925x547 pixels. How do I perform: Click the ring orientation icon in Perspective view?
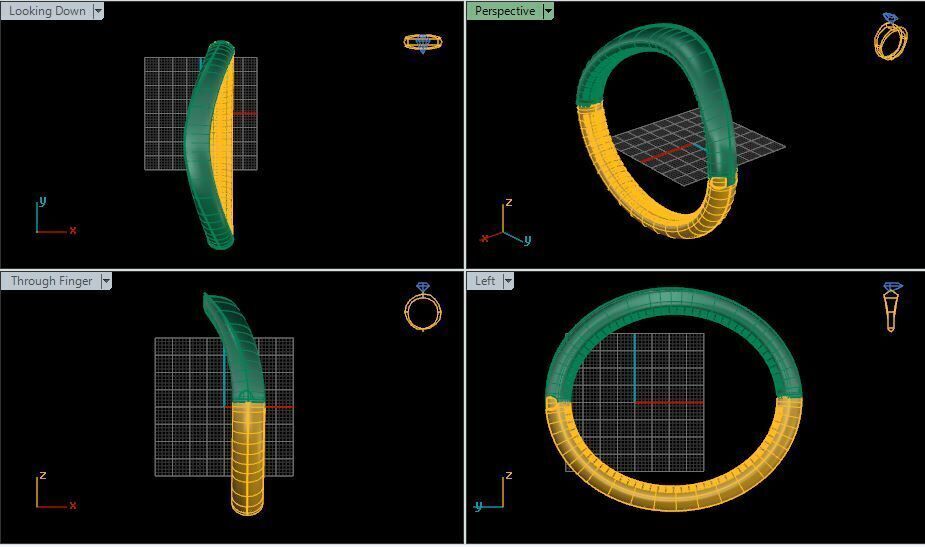pos(891,37)
